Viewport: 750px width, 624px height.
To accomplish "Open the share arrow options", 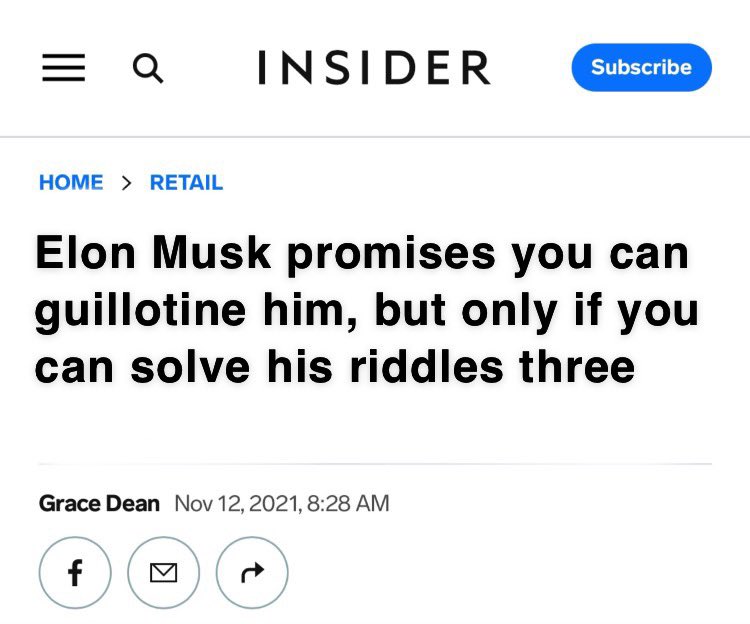I will (252, 572).
